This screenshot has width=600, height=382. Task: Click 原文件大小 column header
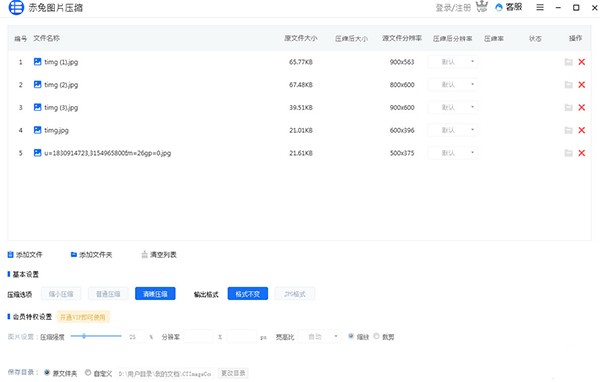point(301,38)
